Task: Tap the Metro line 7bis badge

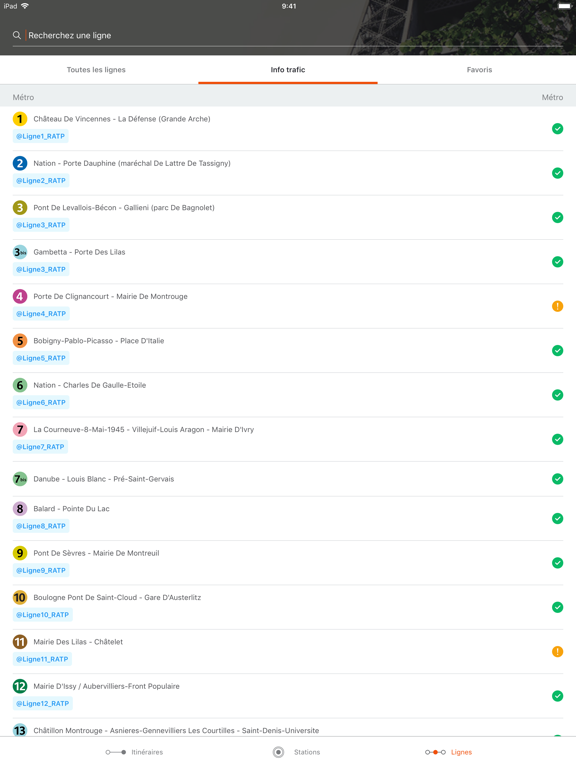Action: 20,479
